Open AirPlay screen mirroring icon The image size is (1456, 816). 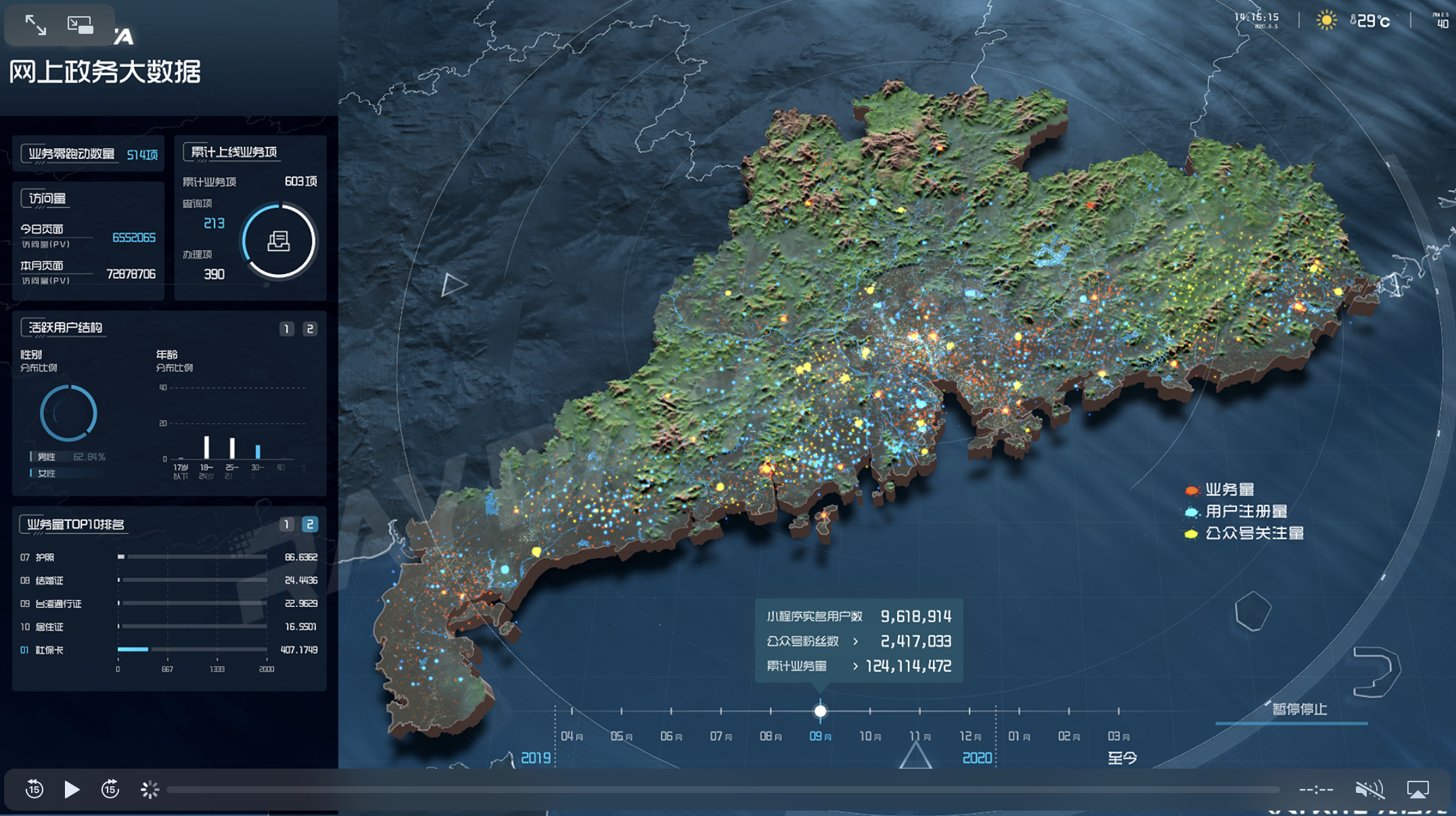pos(1417,789)
